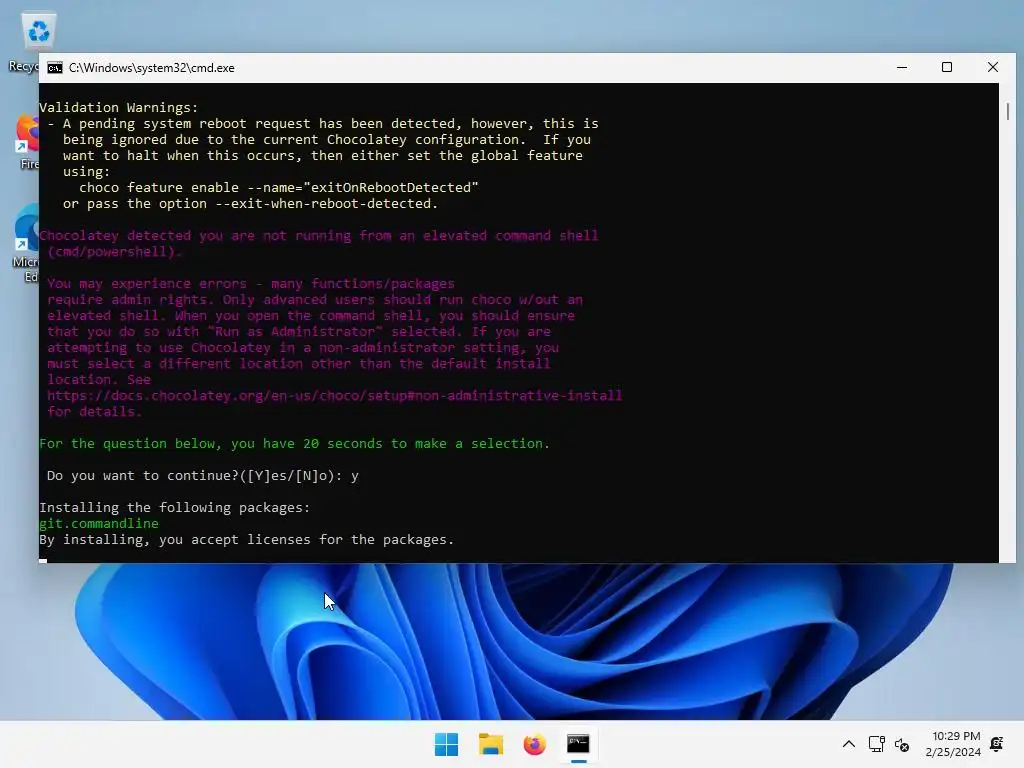Click the title text C:\Windows\system32\cmd.exe
The width and height of the screenshot is (1024, 768).
click(152, 68)
